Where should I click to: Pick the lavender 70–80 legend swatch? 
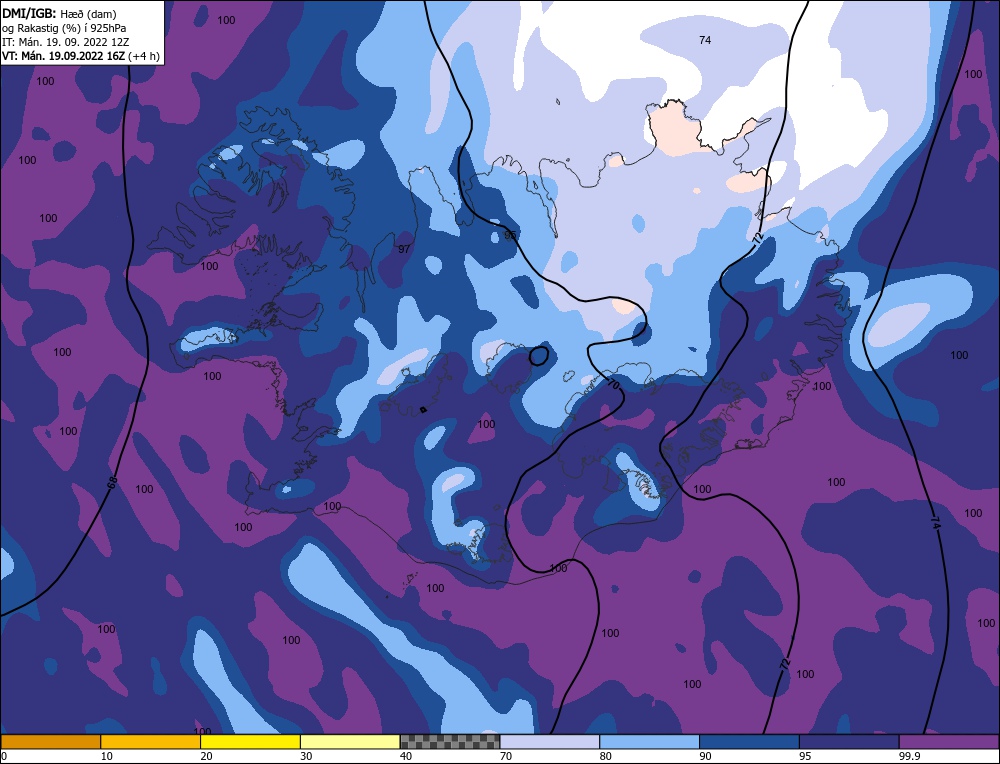point(550,742)
